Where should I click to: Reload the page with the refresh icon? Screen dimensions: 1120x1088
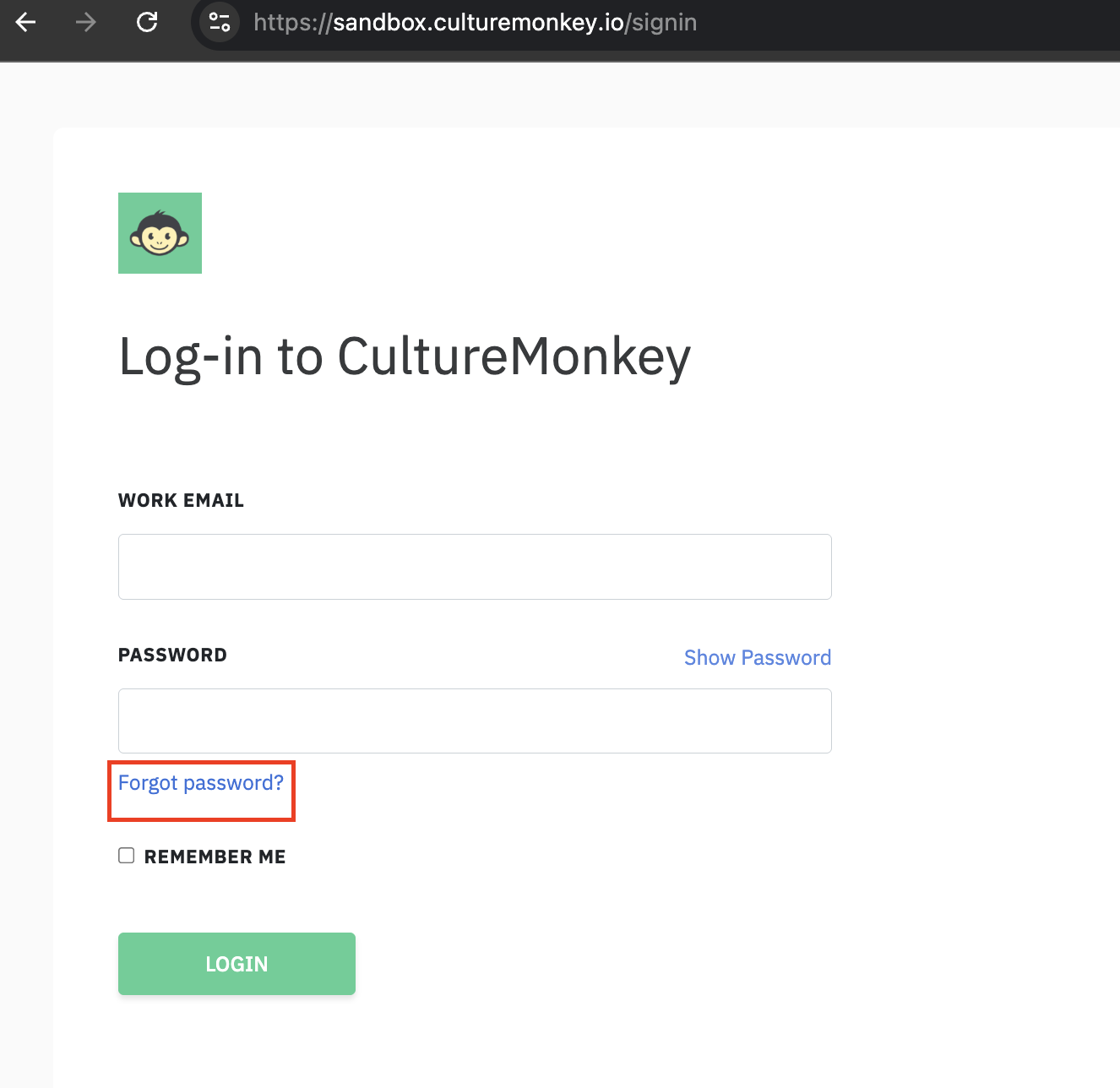[147, 22]
